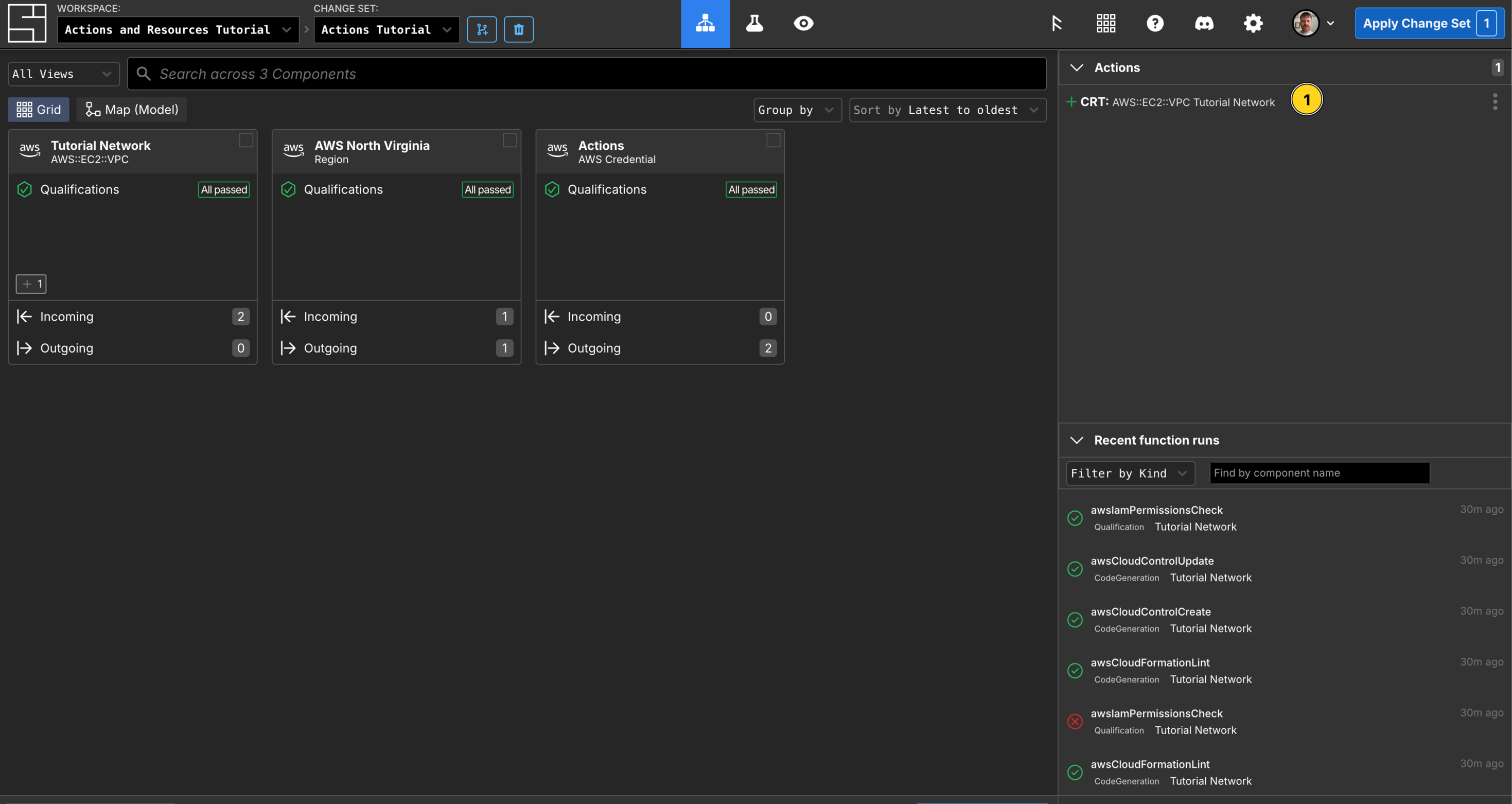Click Incoming arrow icon on Tutorial Network card
The image size is (1512, 804).
tap(24, 317)
